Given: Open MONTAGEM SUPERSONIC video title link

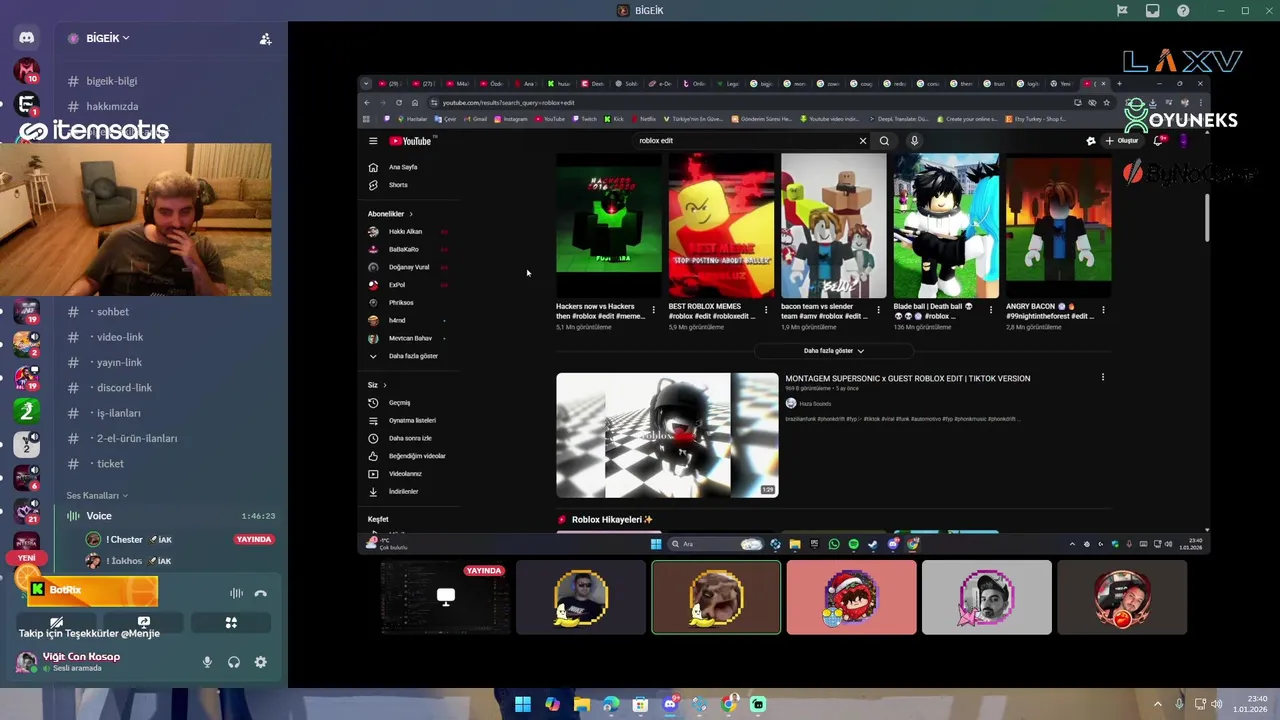Looking at the screenshot, I should tap(908, 379).
